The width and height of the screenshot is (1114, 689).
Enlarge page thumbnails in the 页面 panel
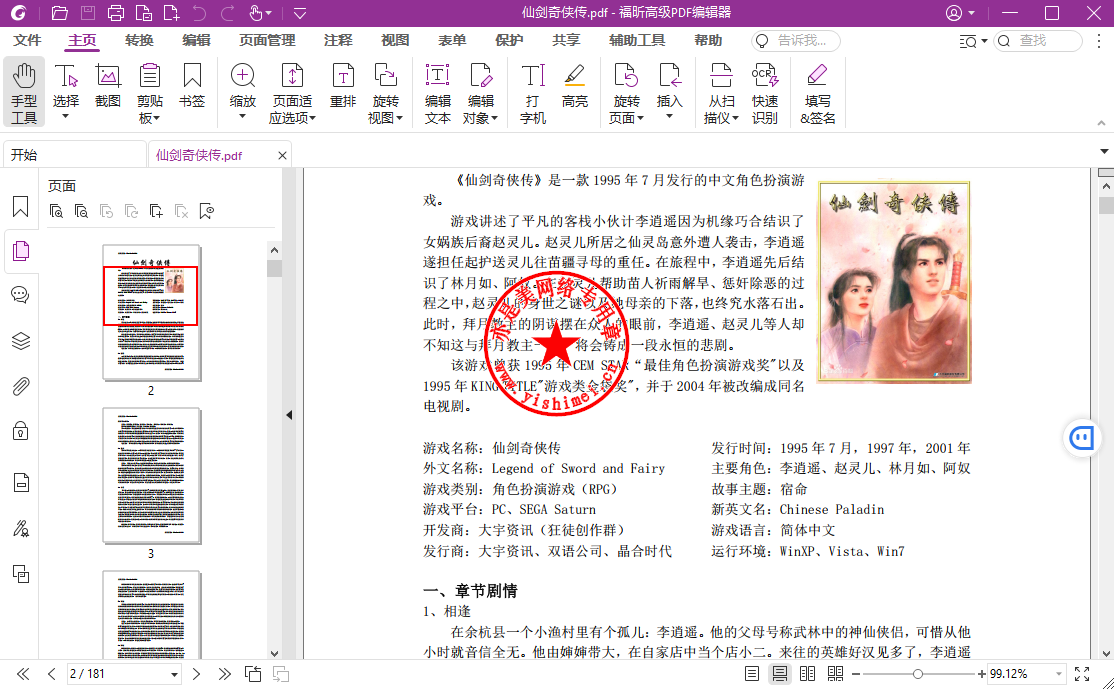click(56, 211)
